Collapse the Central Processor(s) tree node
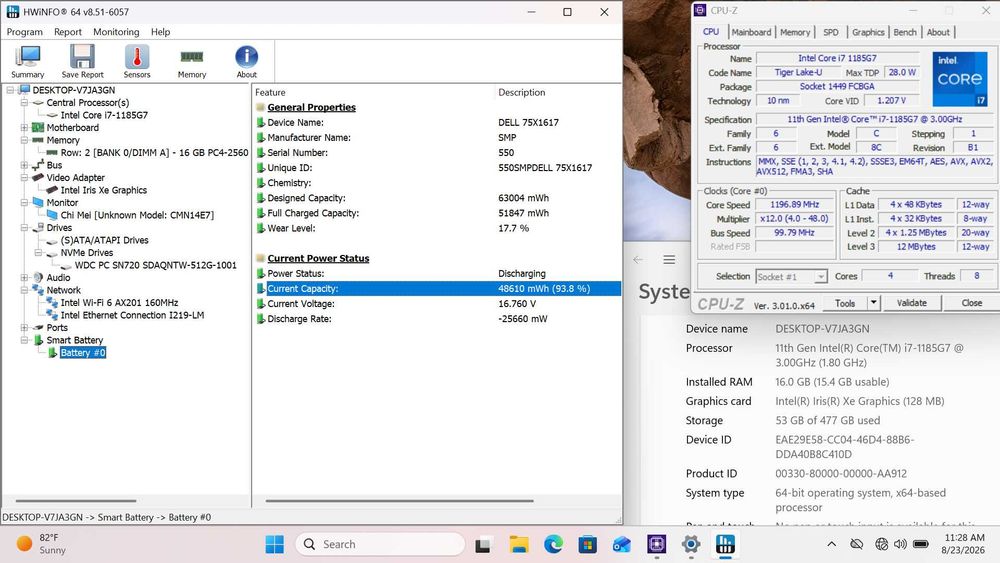 [24, 103]
